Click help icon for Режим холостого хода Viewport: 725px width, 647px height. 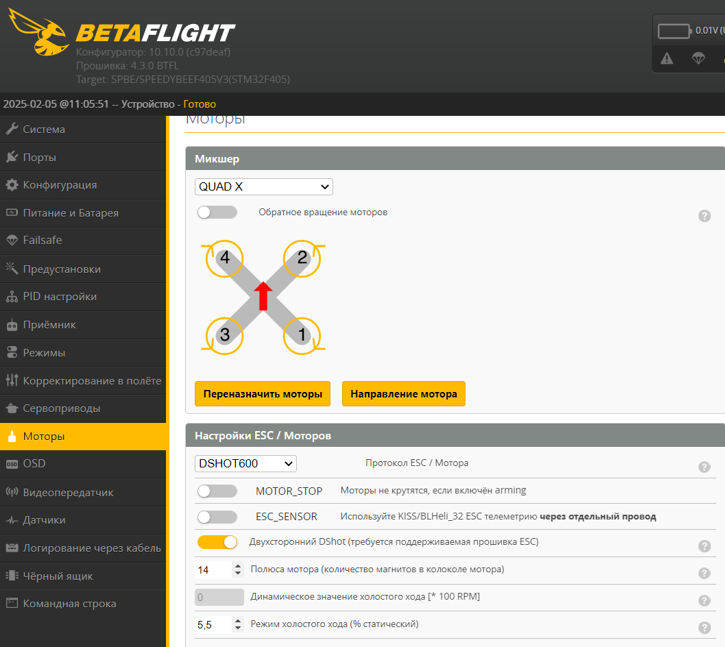[704, 628]
